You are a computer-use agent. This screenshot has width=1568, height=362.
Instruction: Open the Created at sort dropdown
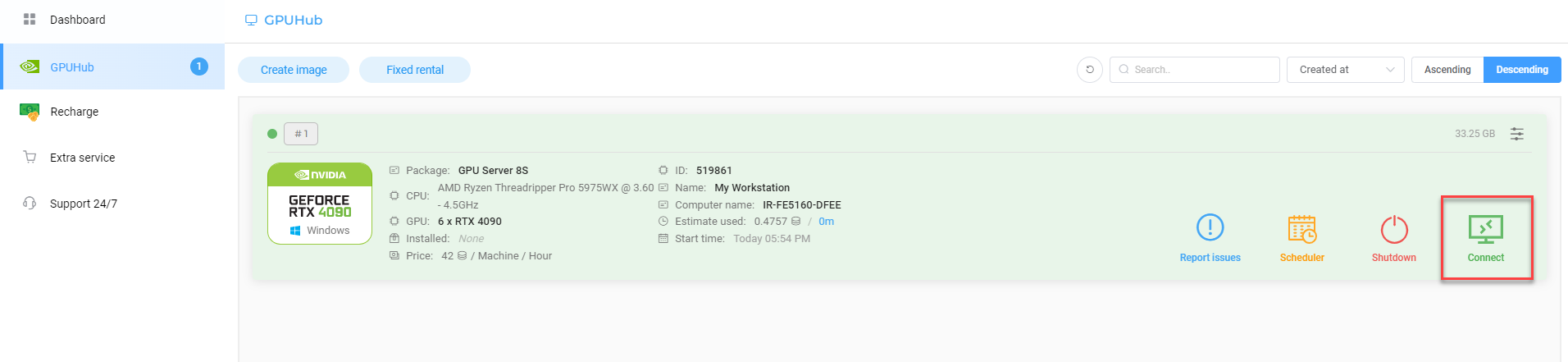pyautogui.click(x=1345, y=70)
